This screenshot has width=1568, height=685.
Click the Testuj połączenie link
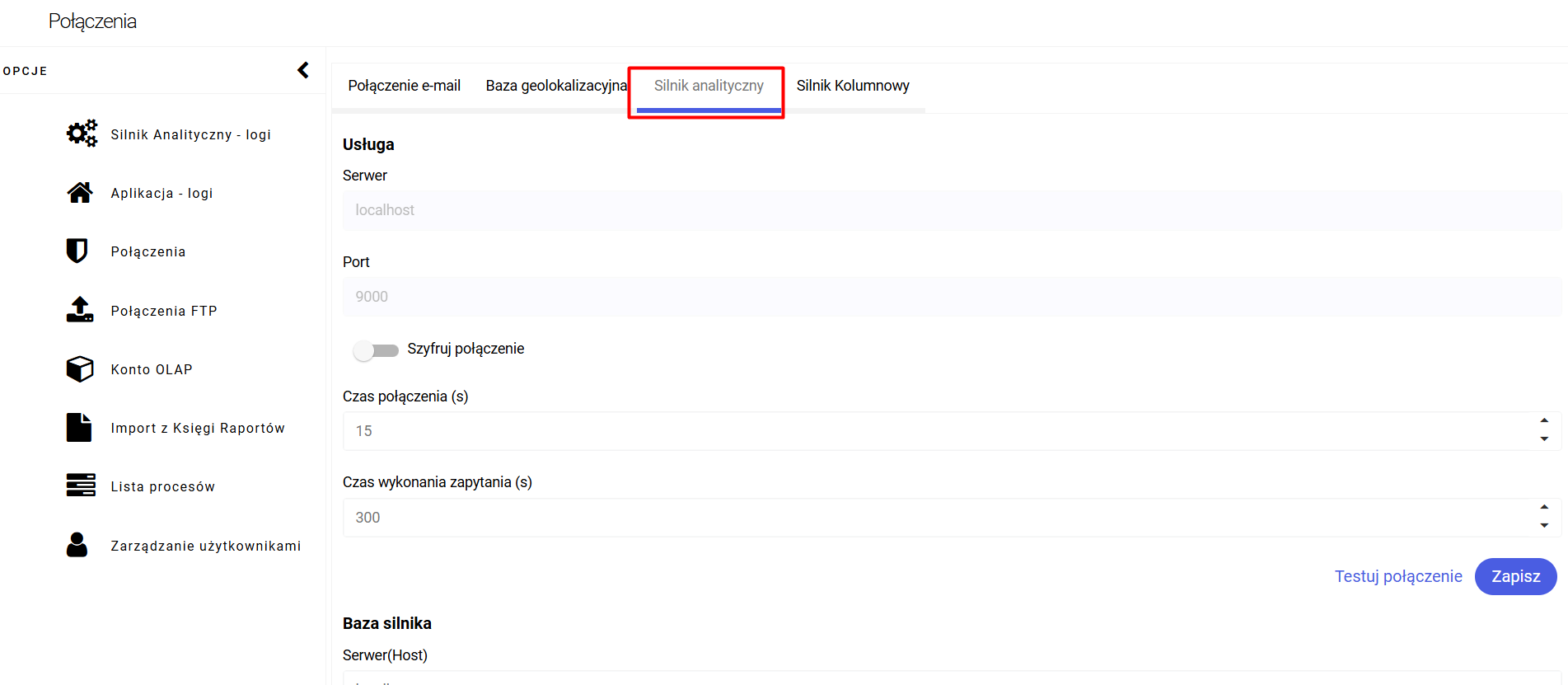(1398, 576)
